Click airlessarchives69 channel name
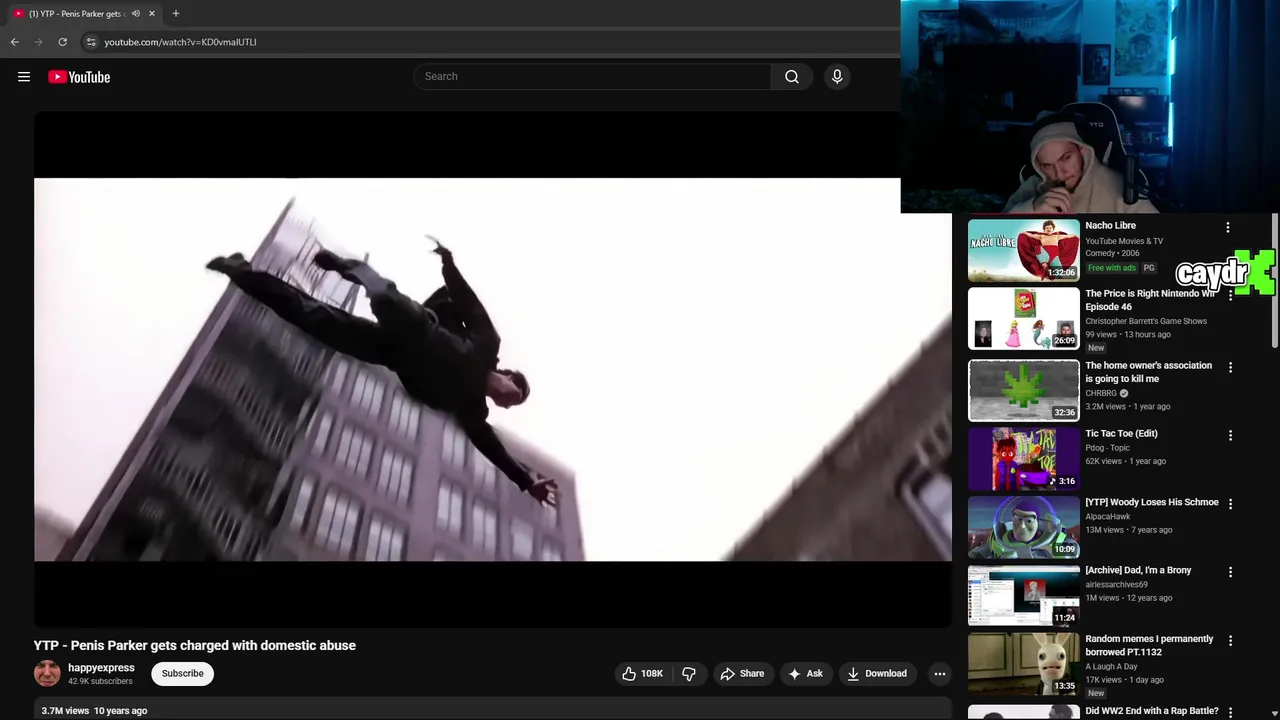Viewport: 1280px width, 720px height. [x=1116, y=585]
